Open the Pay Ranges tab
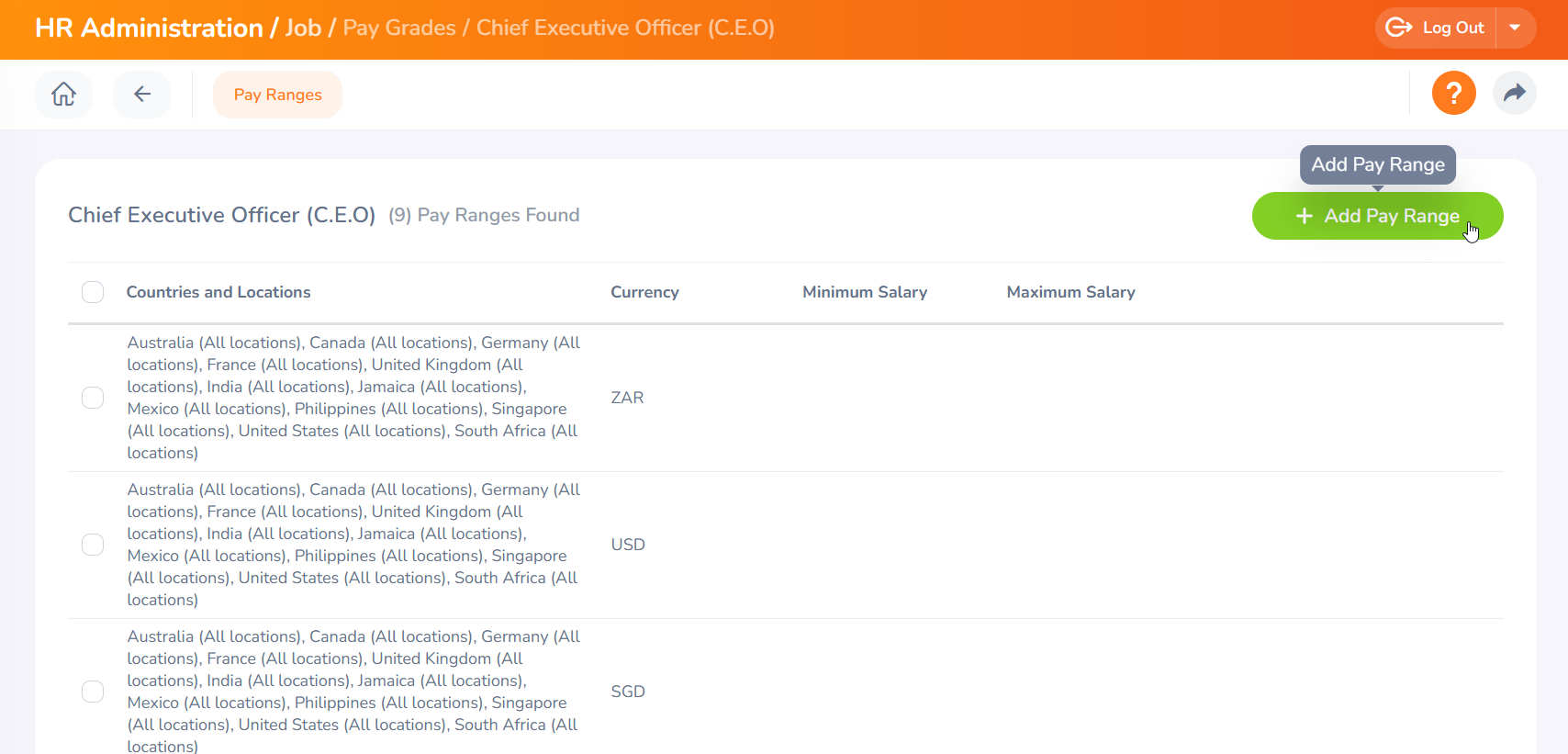Screen dimensions: 1568x754 click(x=277, y=95)
